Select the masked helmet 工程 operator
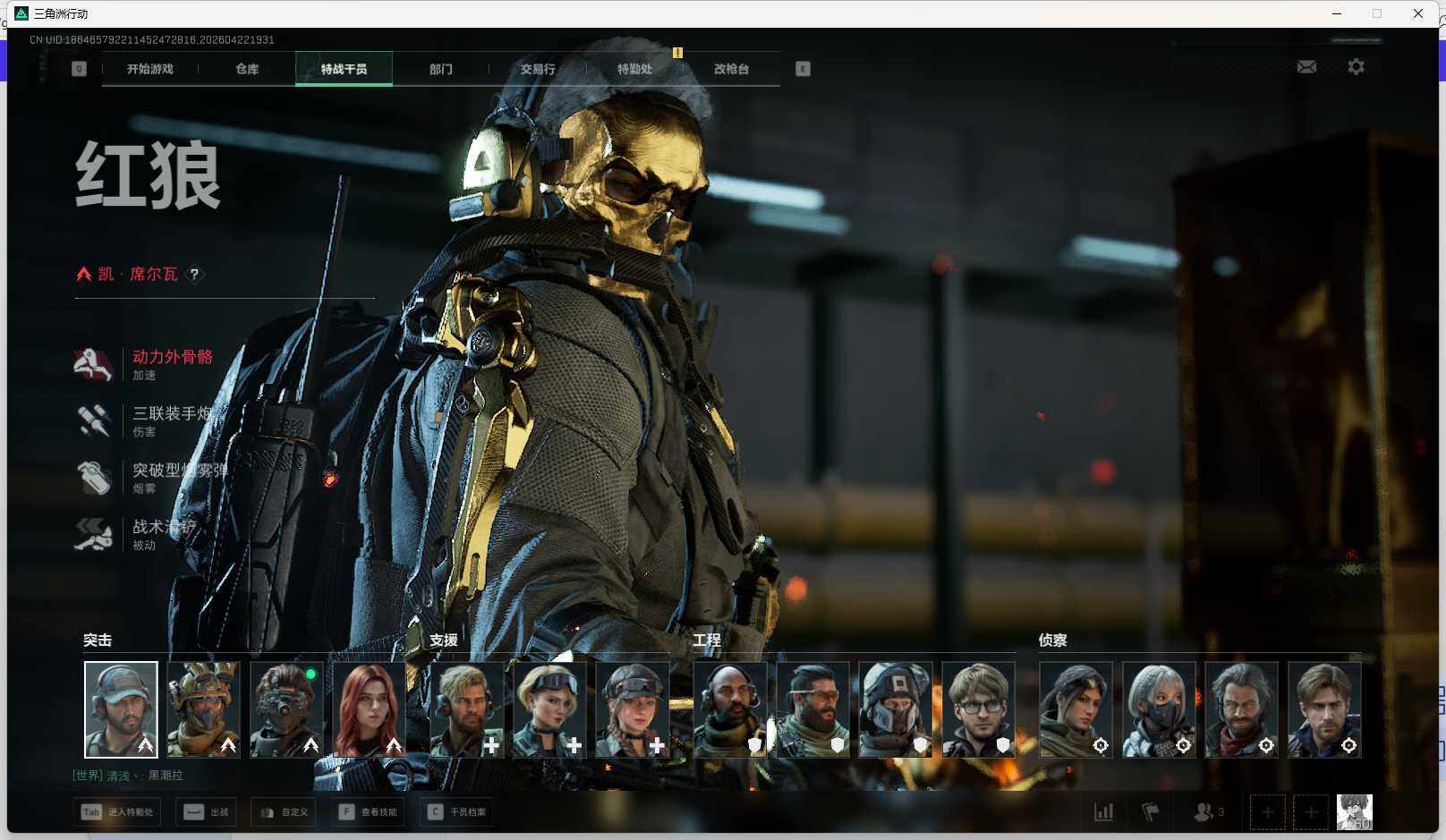This screenshot has height=840, width=1446. (896, 709)
